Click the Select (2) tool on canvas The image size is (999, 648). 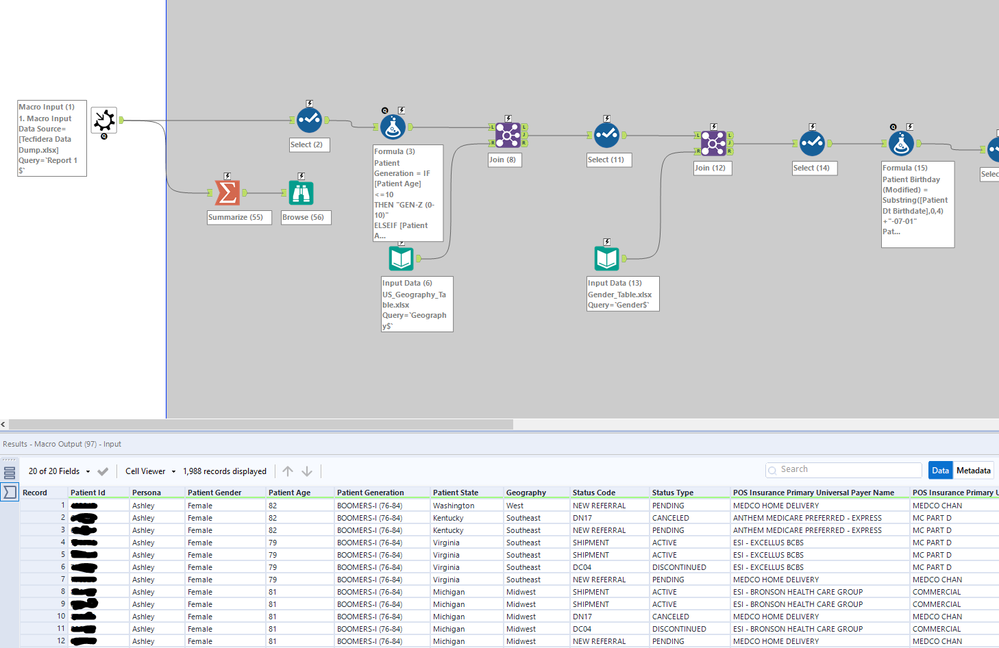tap(309, 119)
